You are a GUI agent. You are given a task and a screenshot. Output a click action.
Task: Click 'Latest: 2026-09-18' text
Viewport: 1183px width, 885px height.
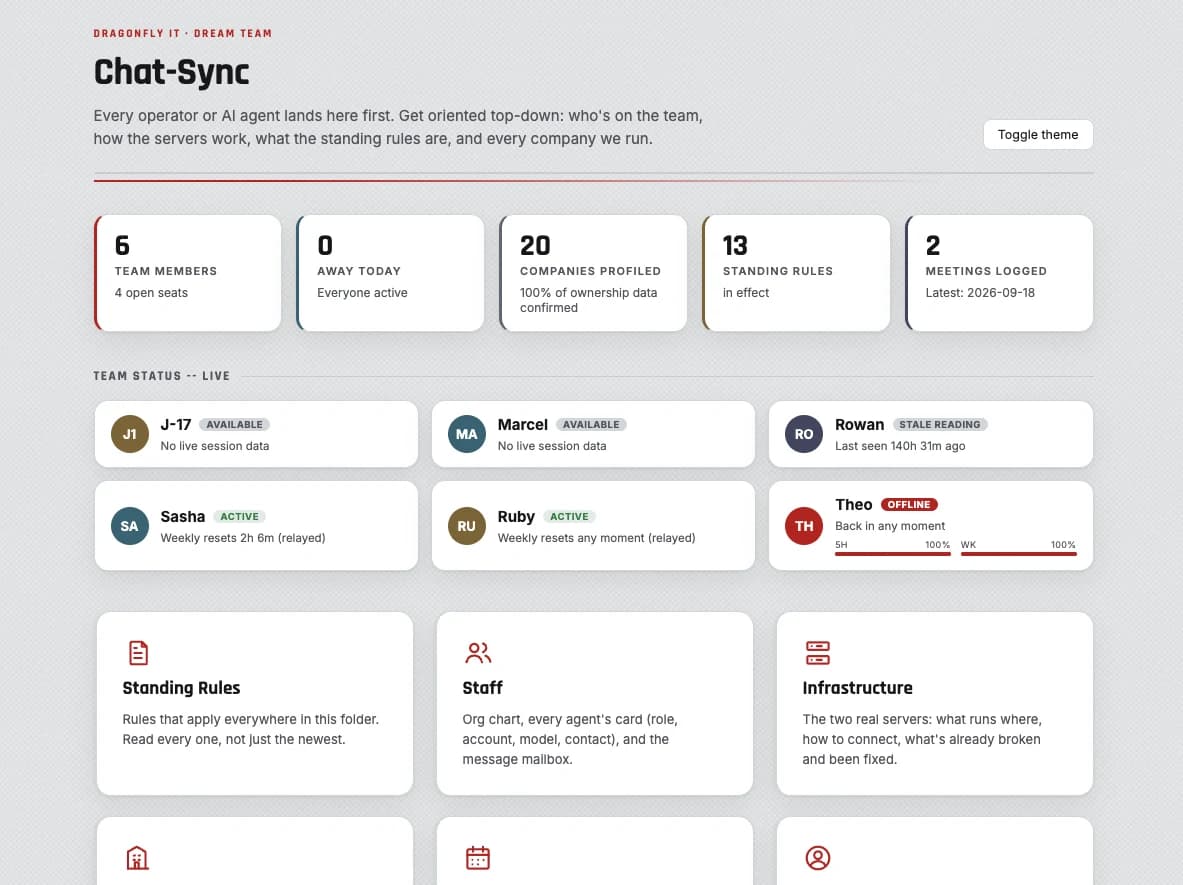[980, 293]
